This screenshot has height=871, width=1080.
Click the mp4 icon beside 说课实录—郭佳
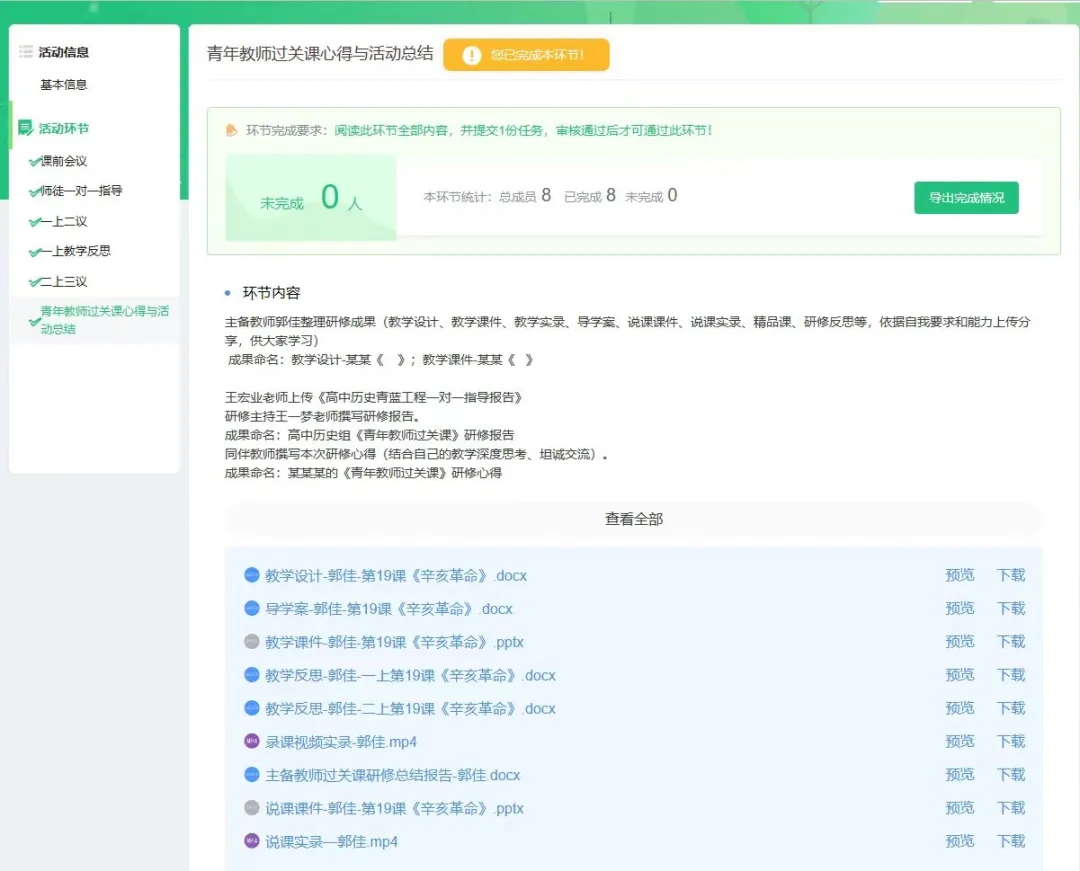(x=252, y=841)
